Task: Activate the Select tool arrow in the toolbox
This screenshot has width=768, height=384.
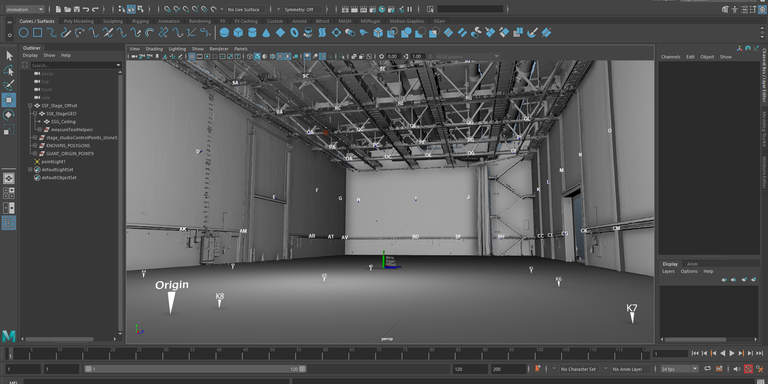Action: (9, 56)
